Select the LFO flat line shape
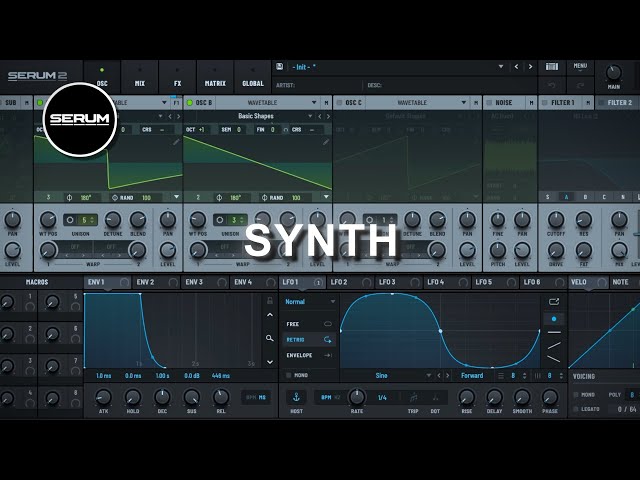This screenshot has height=480, width=640. [554, 333]
